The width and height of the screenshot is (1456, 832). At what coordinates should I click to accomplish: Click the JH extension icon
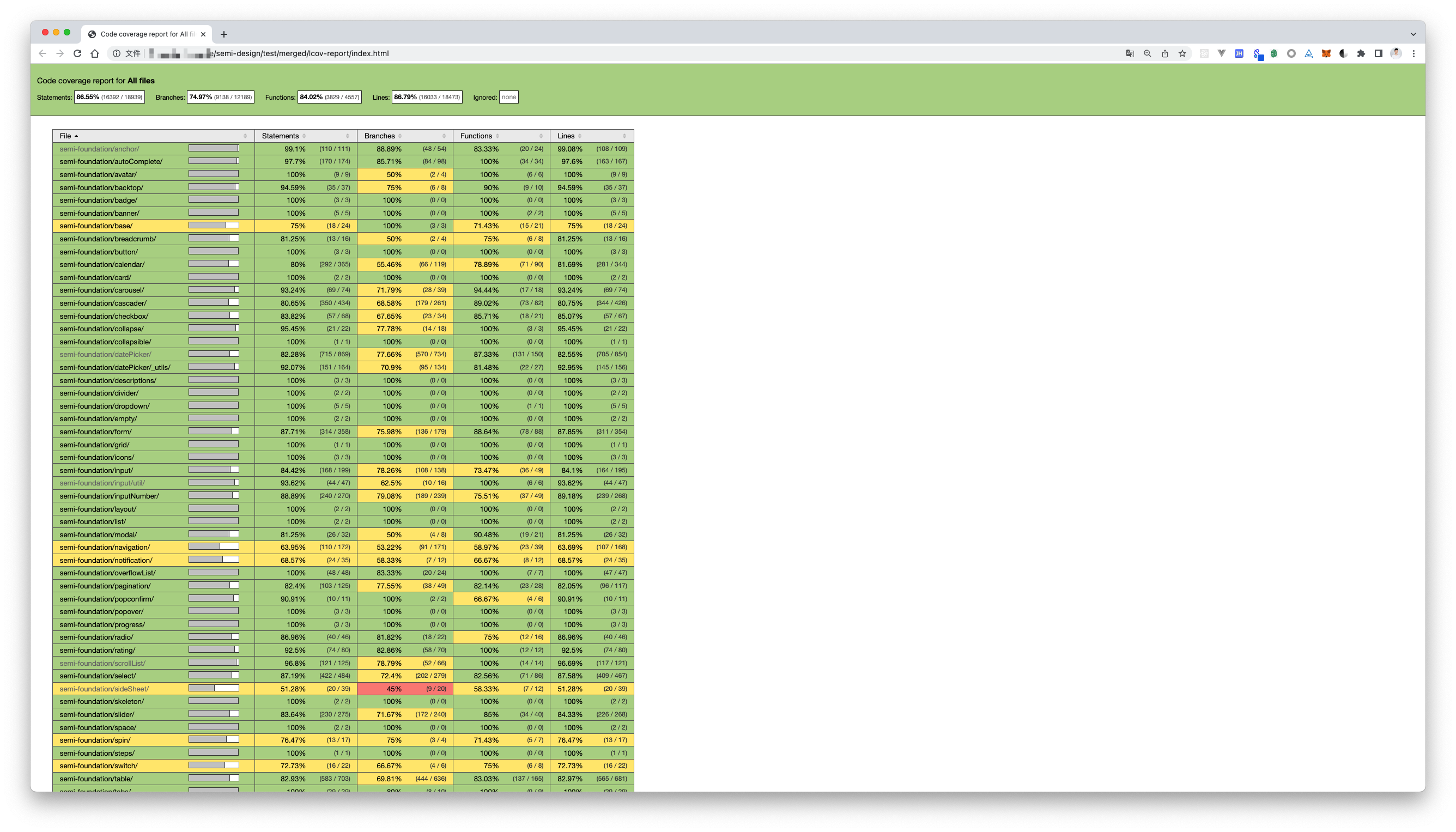pos(1239,53)
